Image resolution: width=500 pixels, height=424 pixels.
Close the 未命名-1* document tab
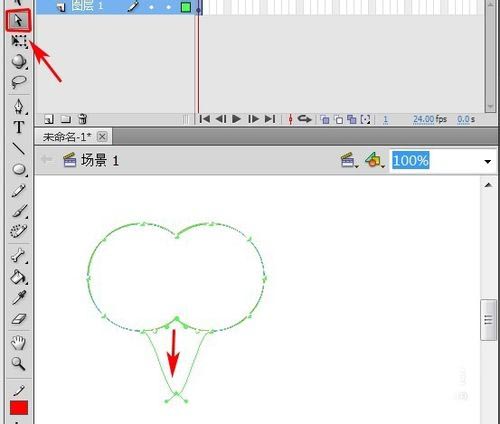click(102, 137)
